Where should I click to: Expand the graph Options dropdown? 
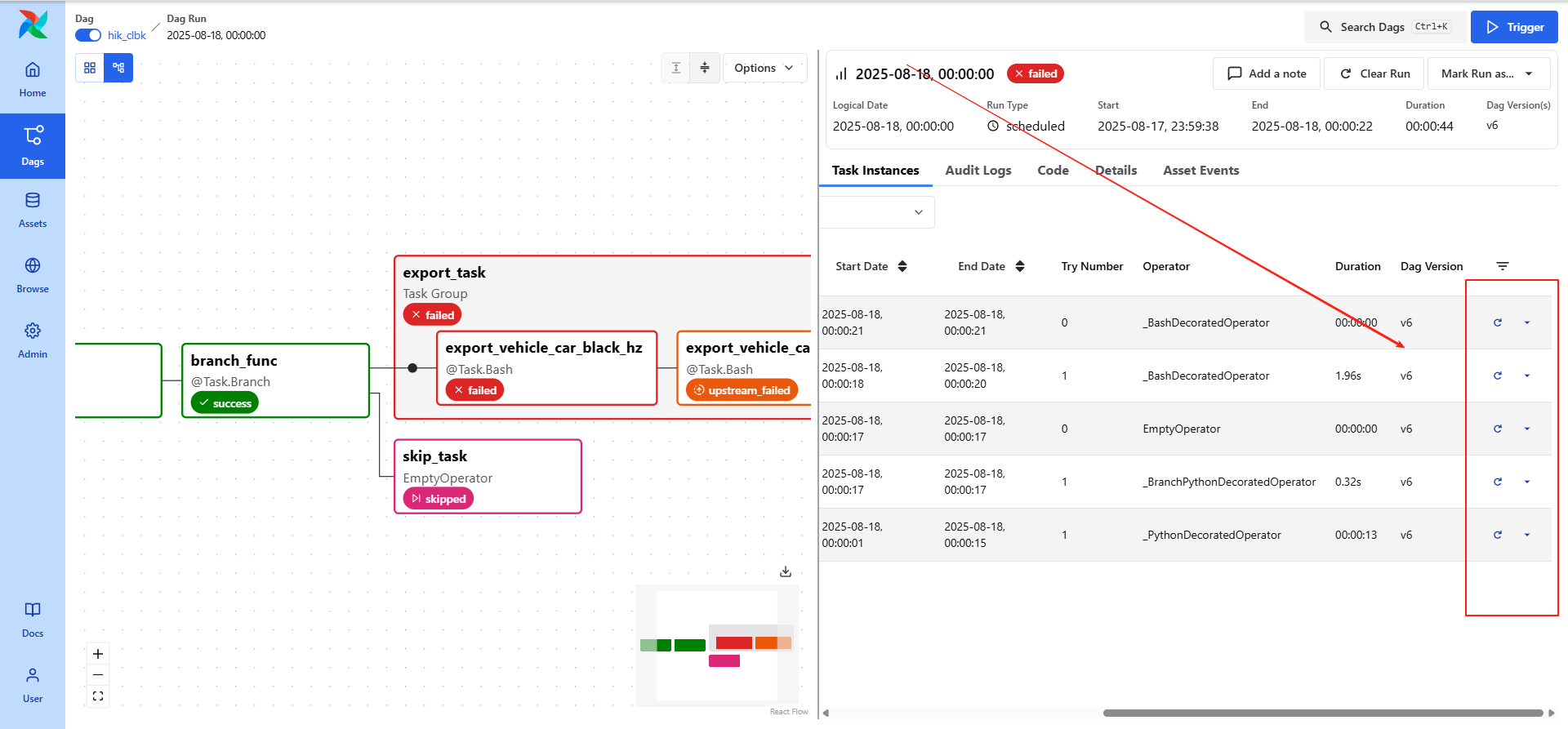pyautogui.click(x=764, y=68)
